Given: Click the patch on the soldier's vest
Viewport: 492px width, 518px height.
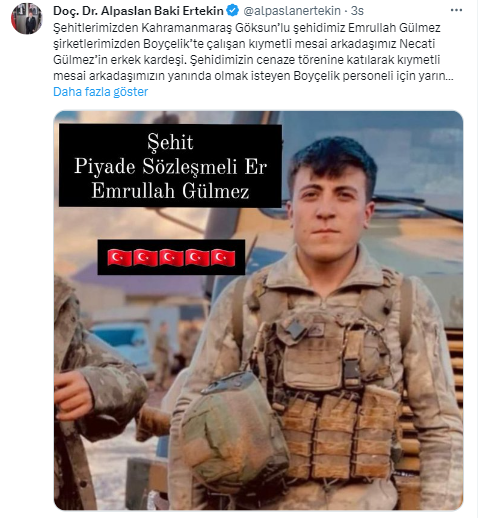Looking at the screenshot, I should point(296,330).
